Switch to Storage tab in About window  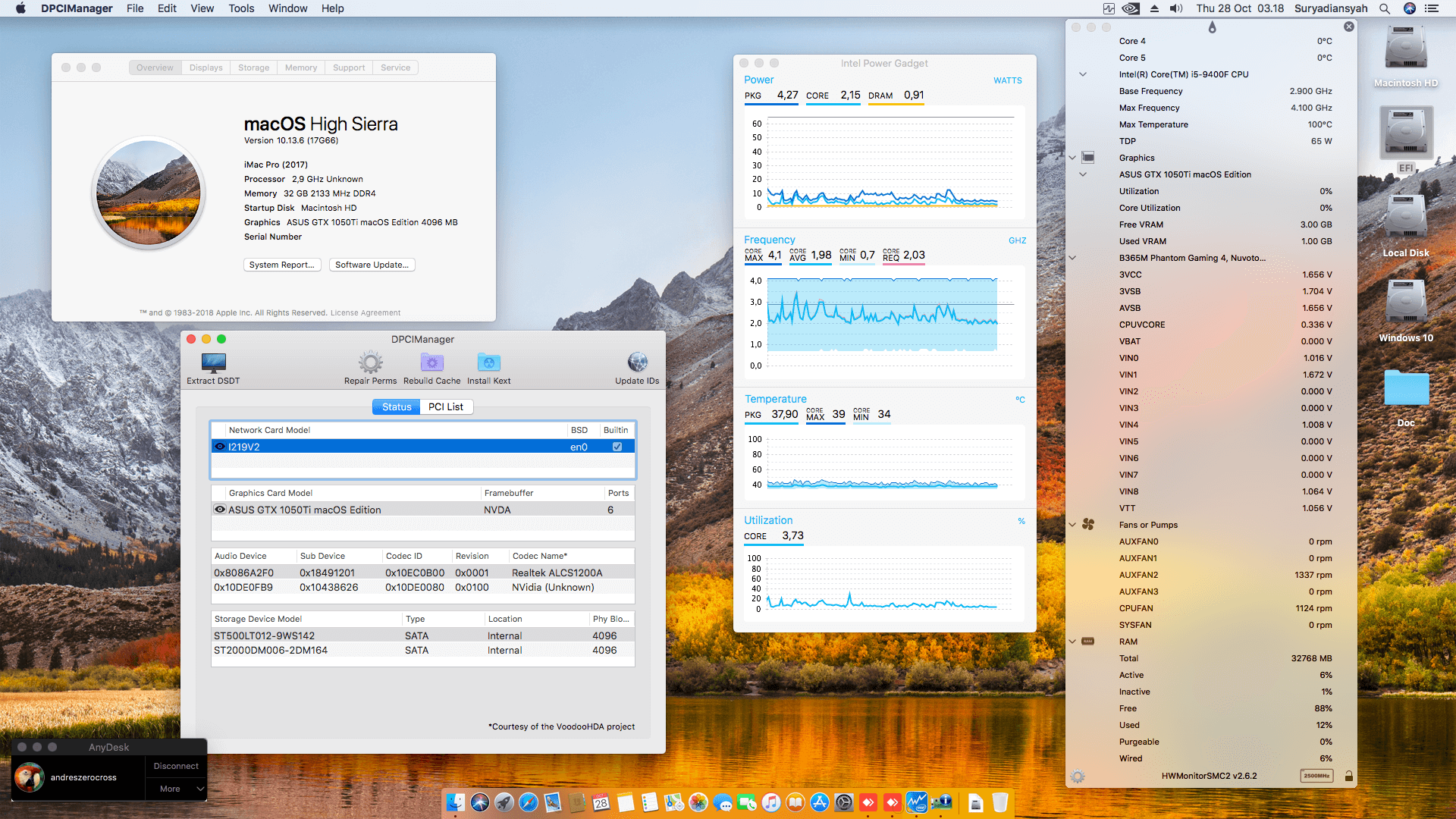(253, 67)
